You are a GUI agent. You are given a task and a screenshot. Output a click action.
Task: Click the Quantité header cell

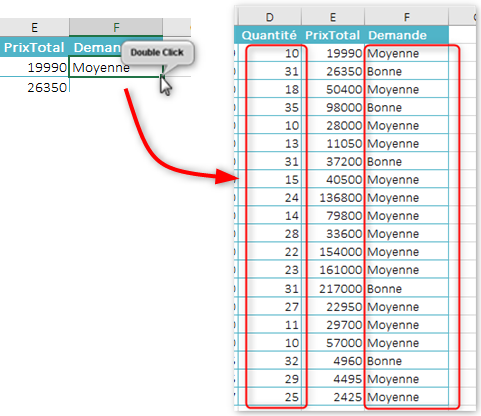[x=269, y=35]
